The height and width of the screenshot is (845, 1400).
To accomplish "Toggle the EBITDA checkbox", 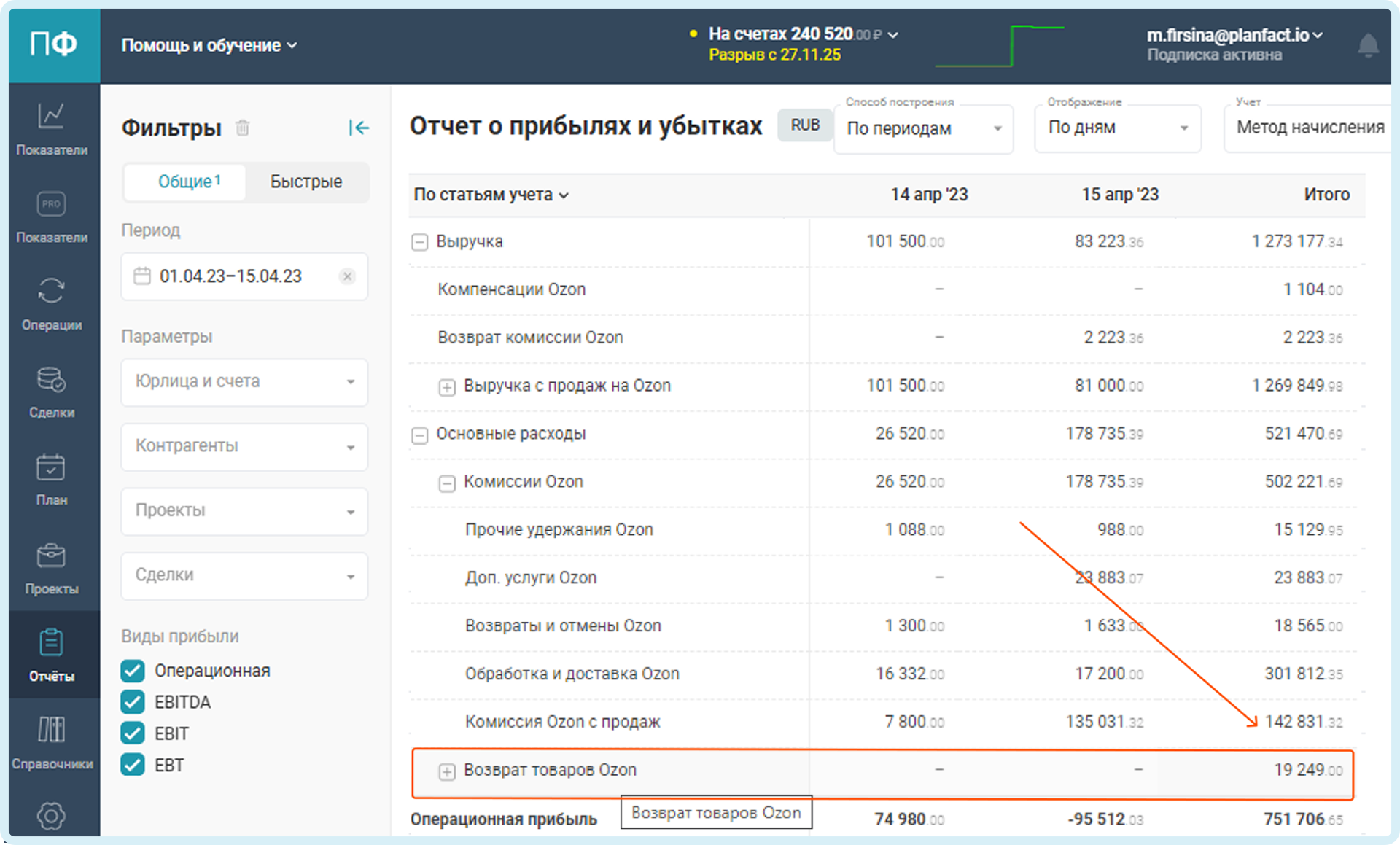I will 133,702.
